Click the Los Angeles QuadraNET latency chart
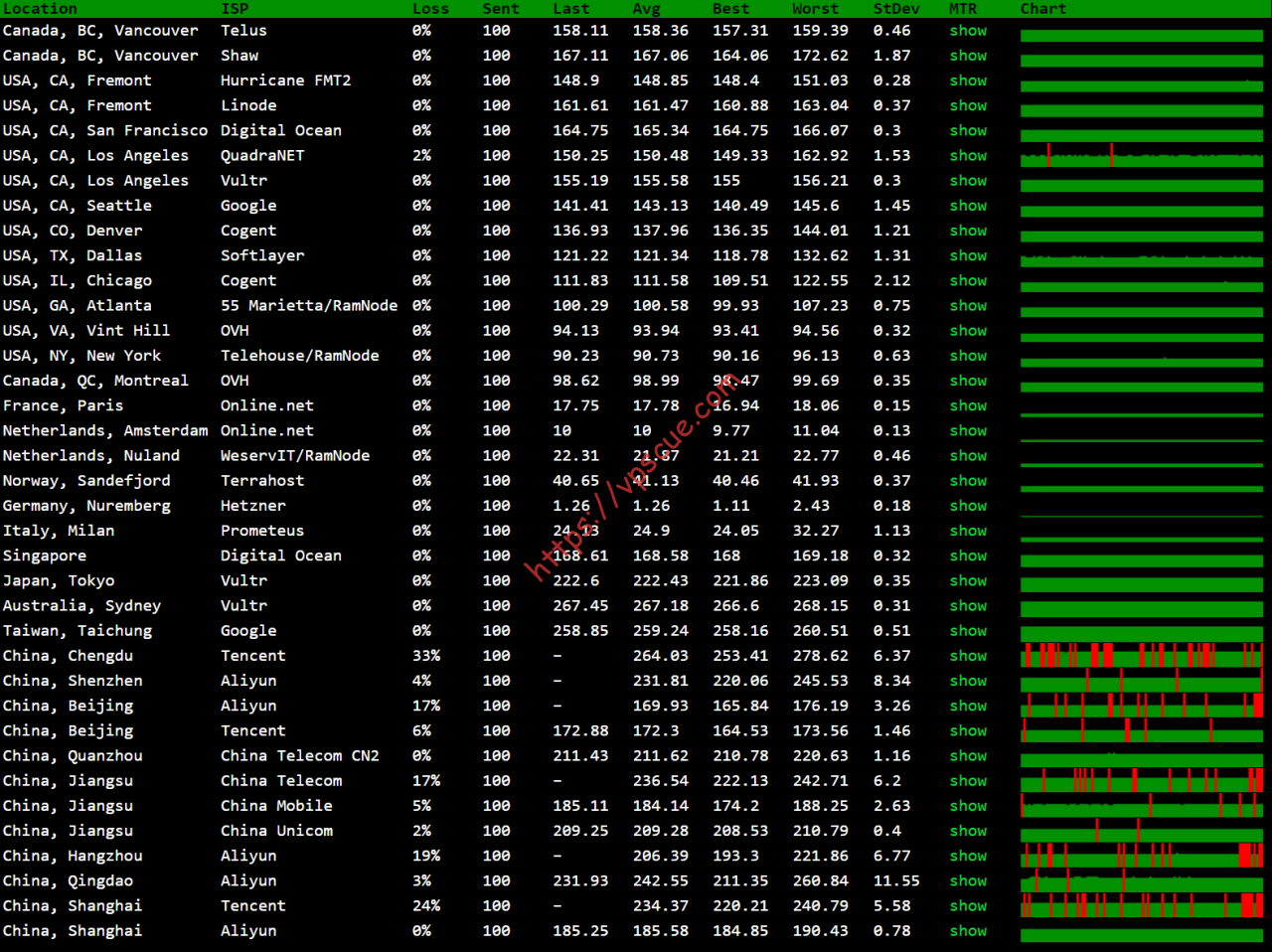The width and height of the screenshot is (1272, 952). (x=1142, y=155)
